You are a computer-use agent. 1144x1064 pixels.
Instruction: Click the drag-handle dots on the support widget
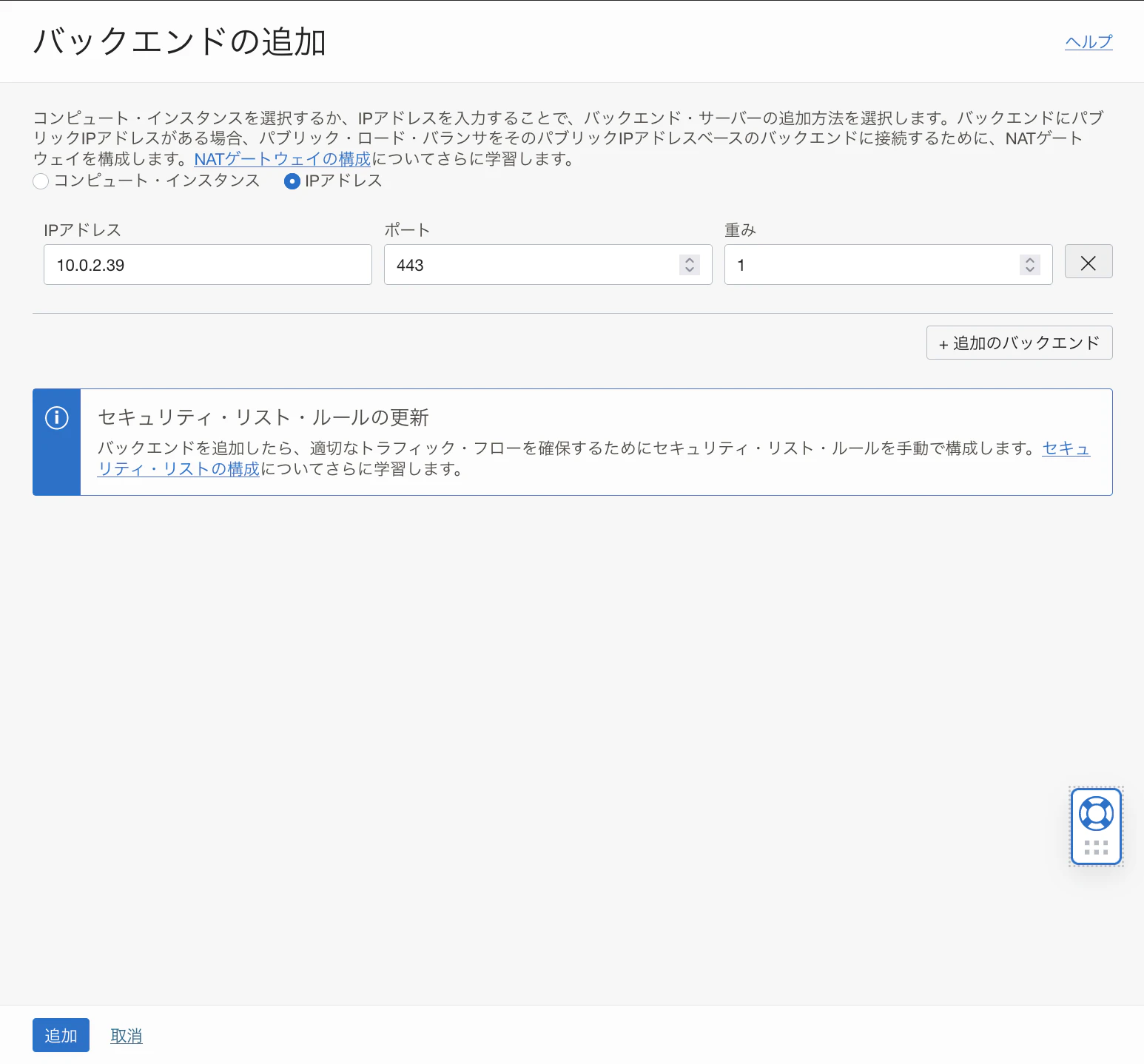click(1097, 848)
